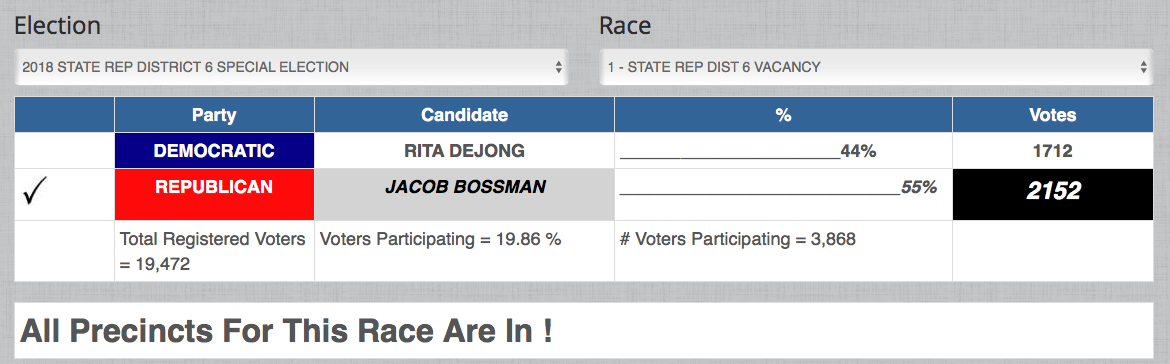Click Voters Participating 19.86 % cell
The width and height of the screenshot is (1170, 364).
pos(464,251)
